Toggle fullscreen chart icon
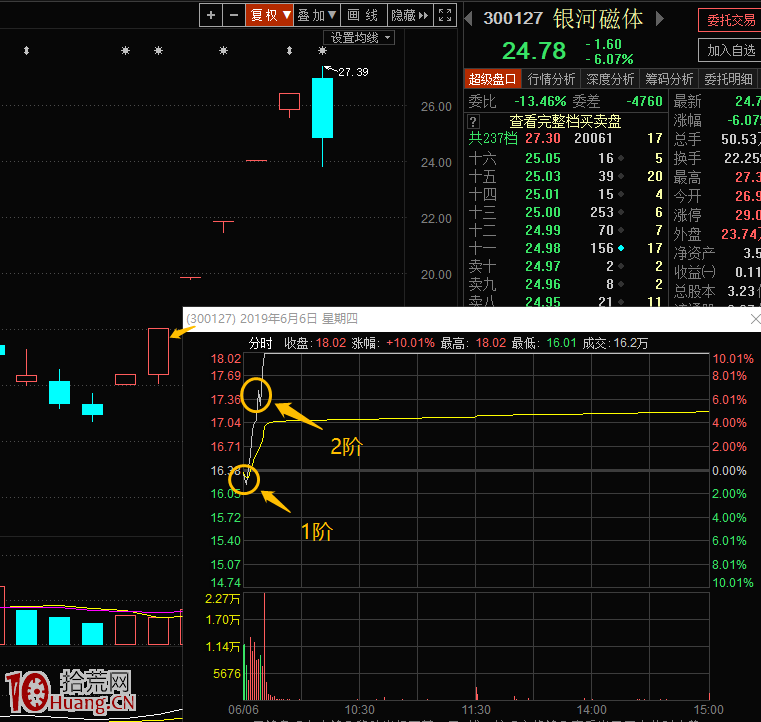 click(x=445, y=16)
